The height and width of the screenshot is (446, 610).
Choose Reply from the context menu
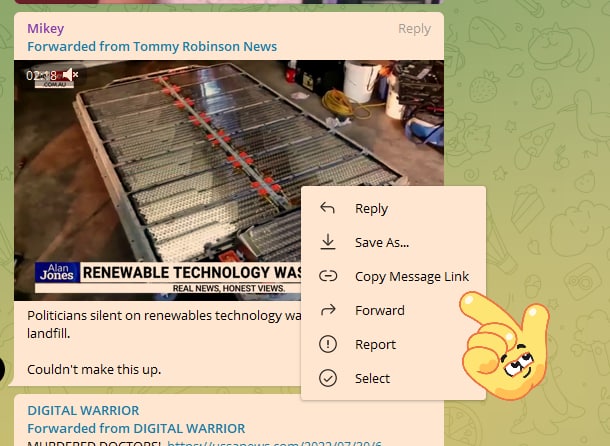(x=371, y=208)
